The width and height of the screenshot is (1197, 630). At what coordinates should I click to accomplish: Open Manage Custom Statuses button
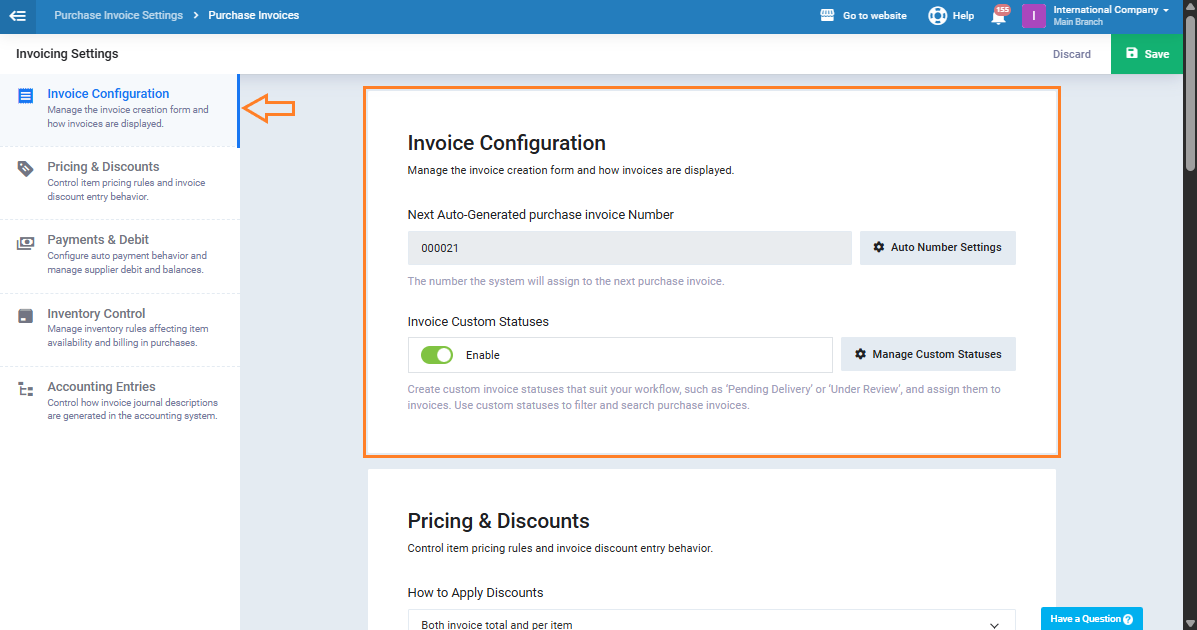(927, 355)
